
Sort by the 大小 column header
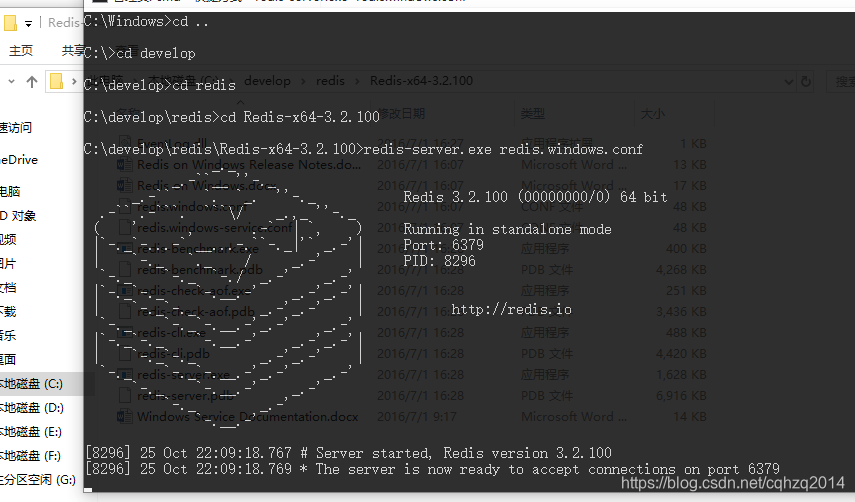click(653, 113)
